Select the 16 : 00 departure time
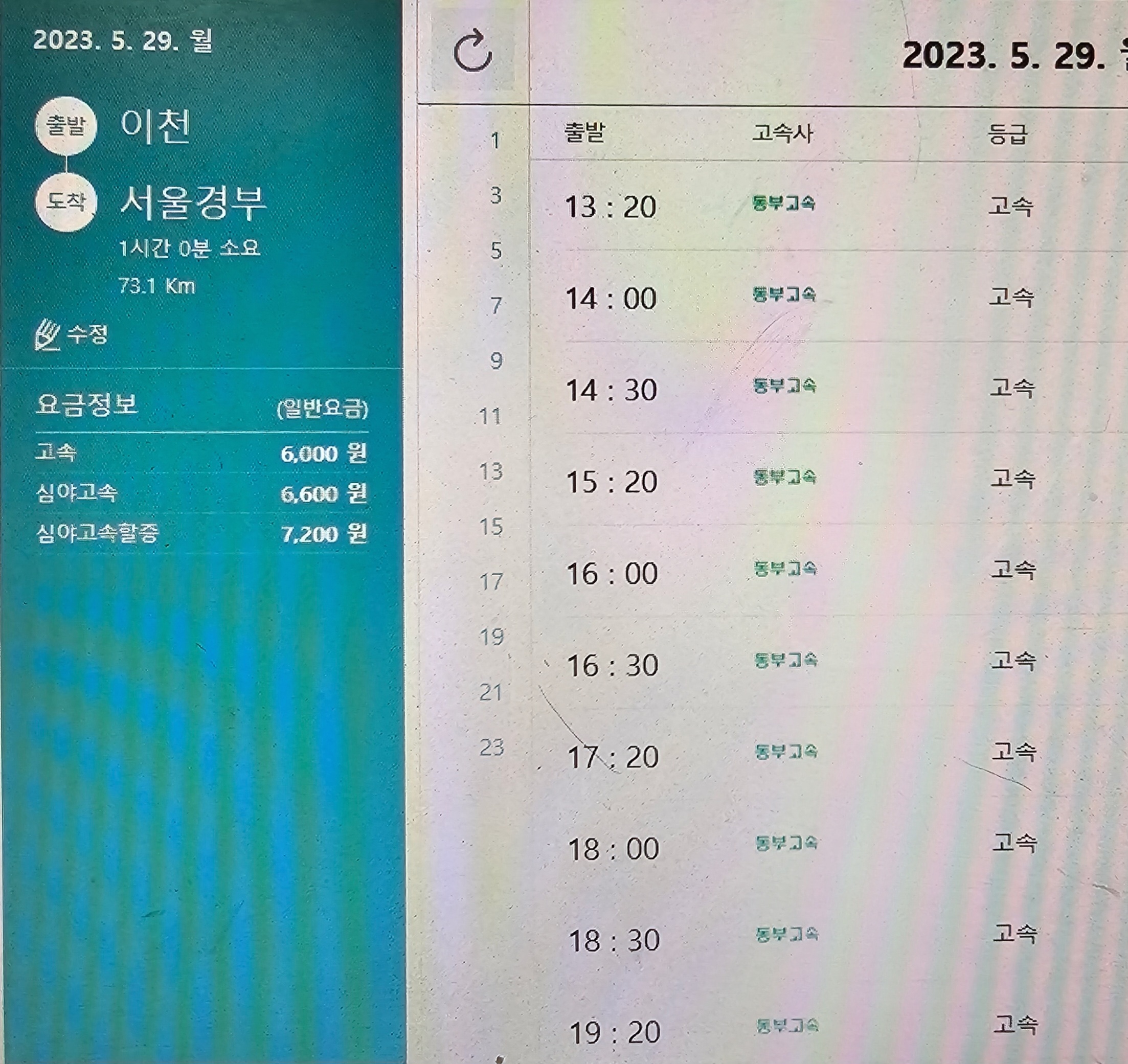 pyautogui.click(x=612, y=574)
